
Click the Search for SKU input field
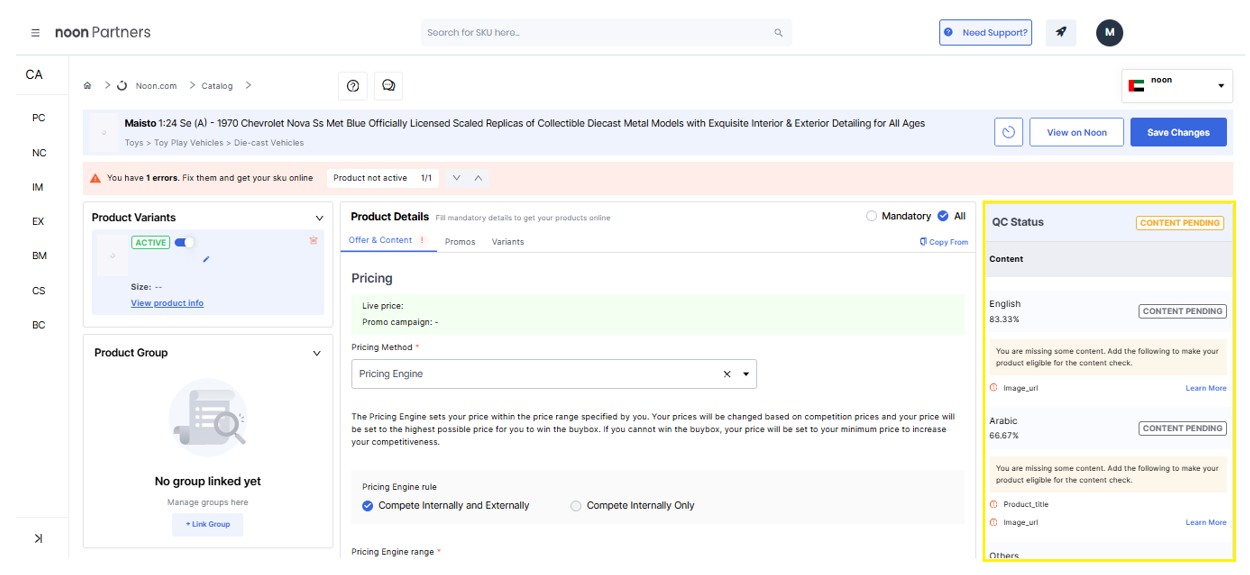coord(606,33)
